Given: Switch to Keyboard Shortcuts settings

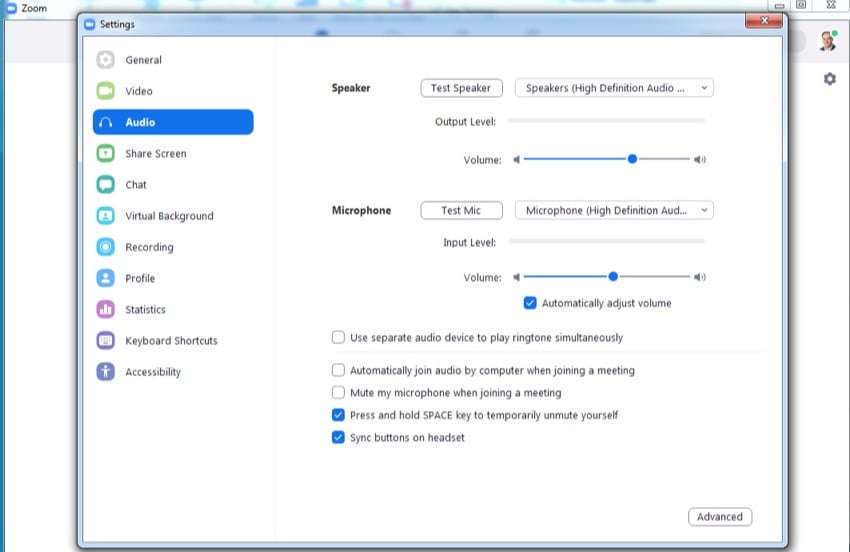Looking at the screenshot, I should 171,341.
